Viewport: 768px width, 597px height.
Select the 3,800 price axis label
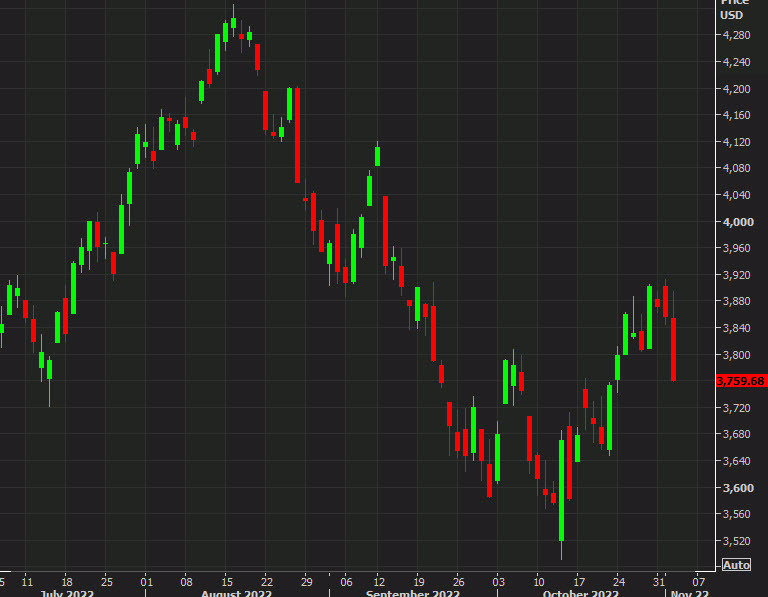(x=737, y=355)
